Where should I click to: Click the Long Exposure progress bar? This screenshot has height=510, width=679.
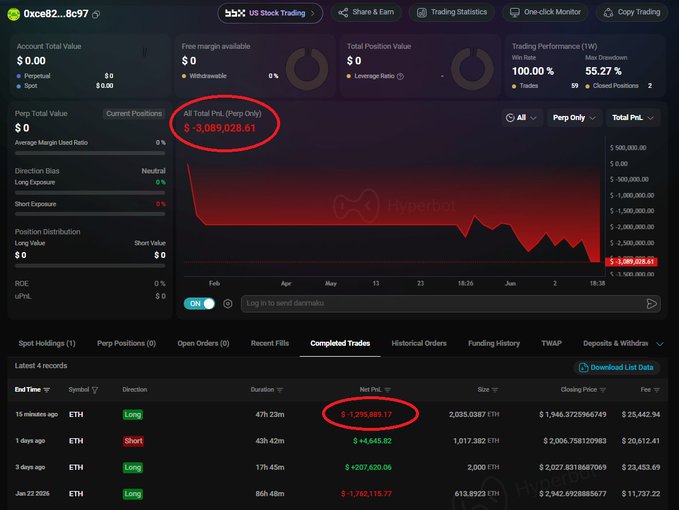coord(90,193)
